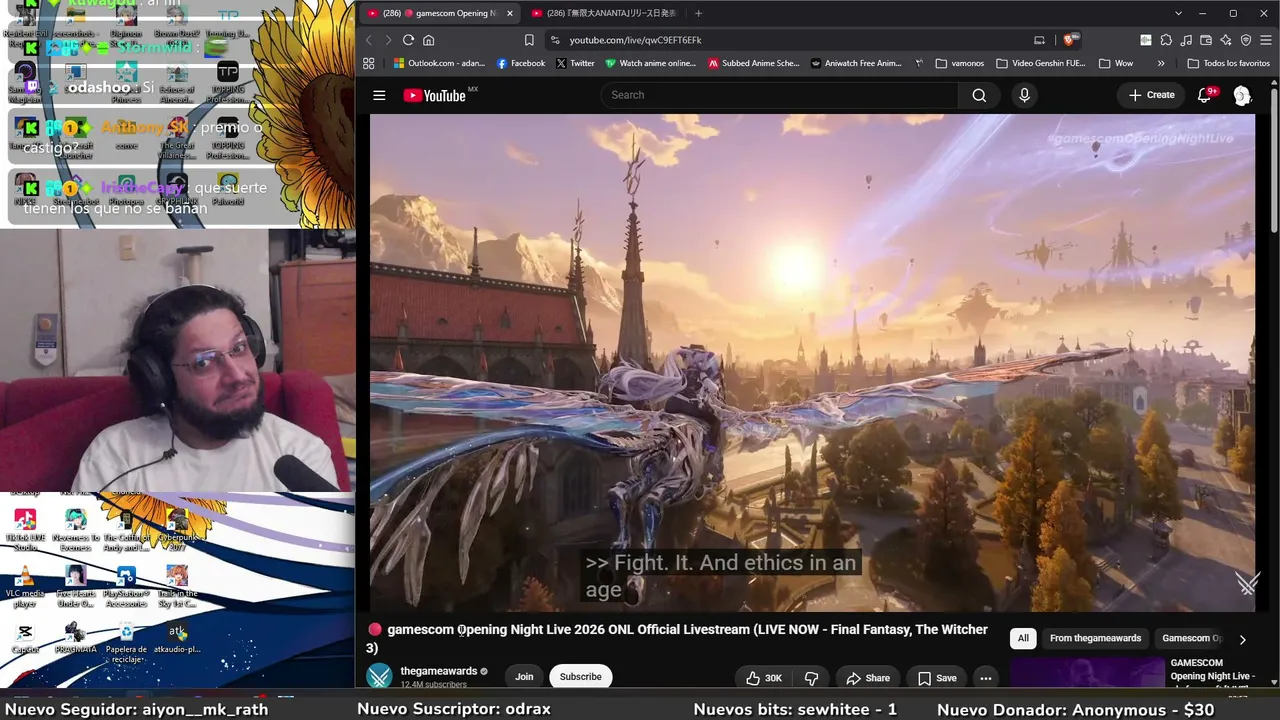Open the Create menu button

[x=1152, y=95]
